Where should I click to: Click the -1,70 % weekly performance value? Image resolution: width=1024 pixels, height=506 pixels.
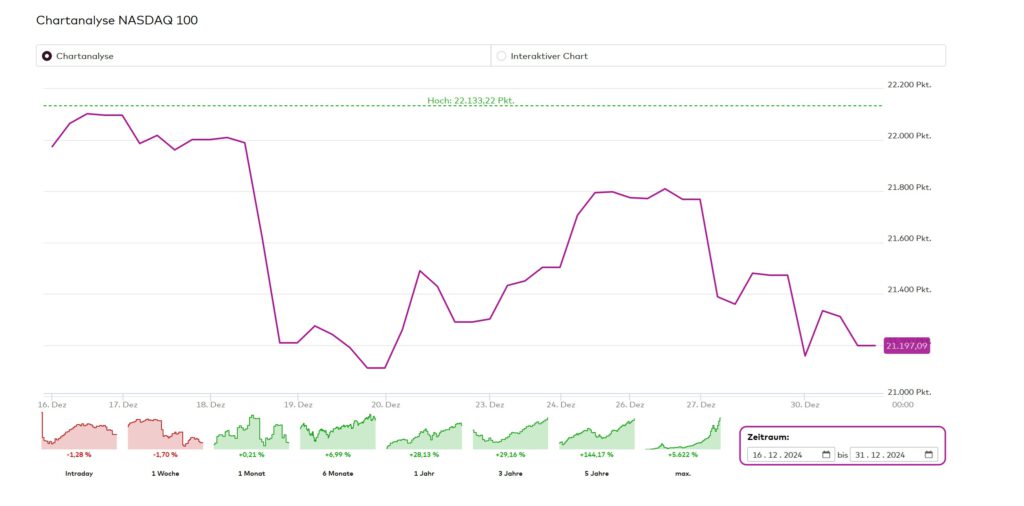(x=165, y=454)
